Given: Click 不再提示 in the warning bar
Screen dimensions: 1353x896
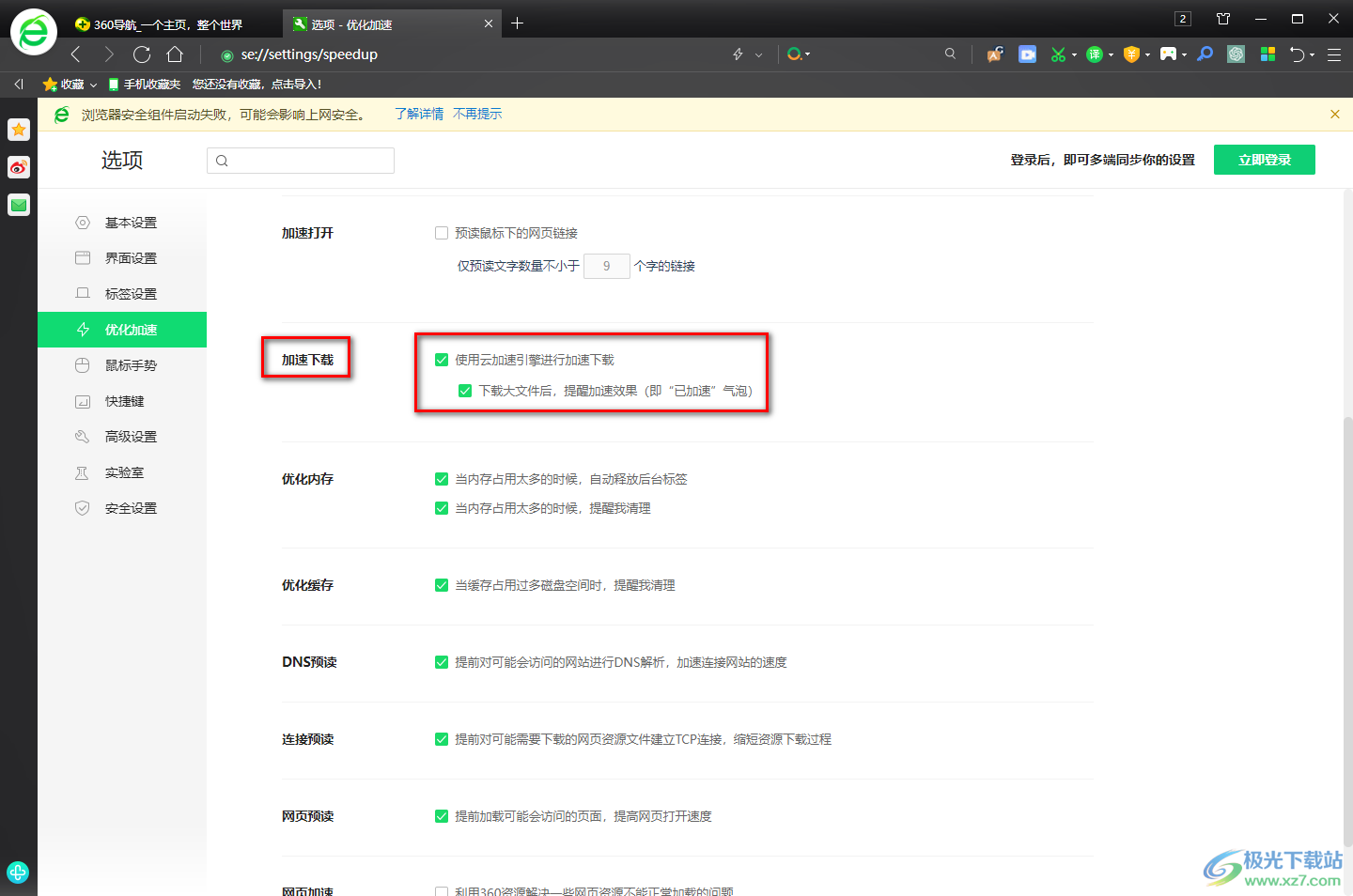Looking at the screenshot, I should pos(477,114).
